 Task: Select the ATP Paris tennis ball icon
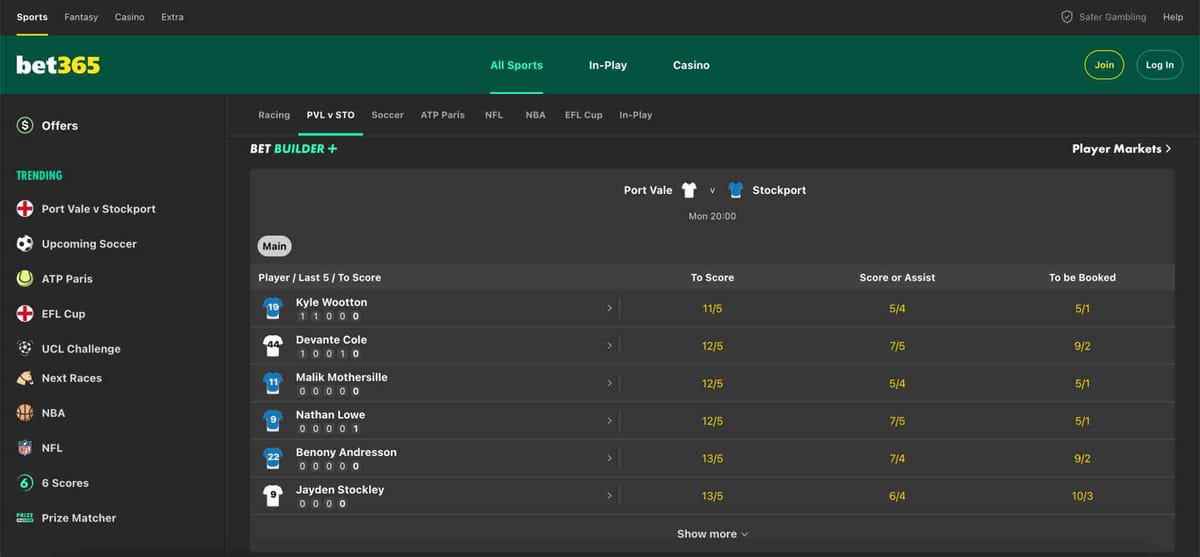click(x=25, y=279)
